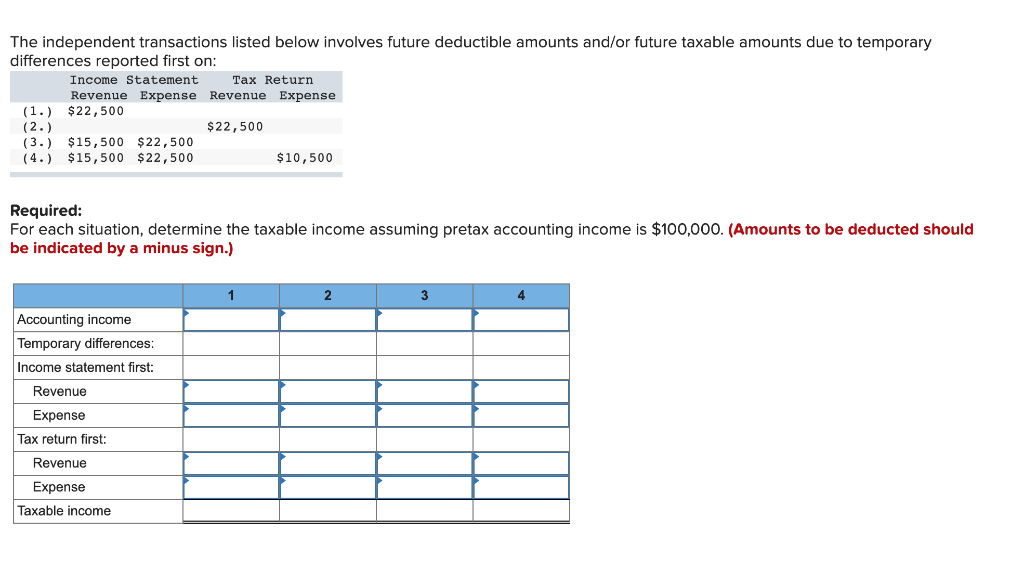Click Income statement first Expense cell, column 3
This screenshot has width=1024, height=570.
click(x=424, y=416)
